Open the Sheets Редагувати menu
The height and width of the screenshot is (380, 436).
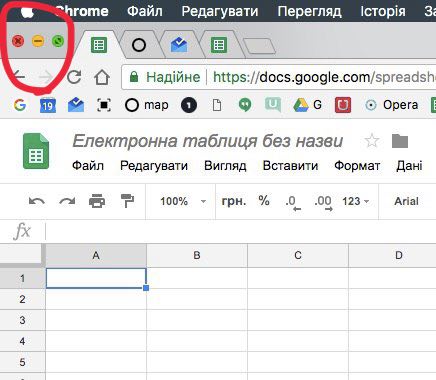(x=154, y=166)
